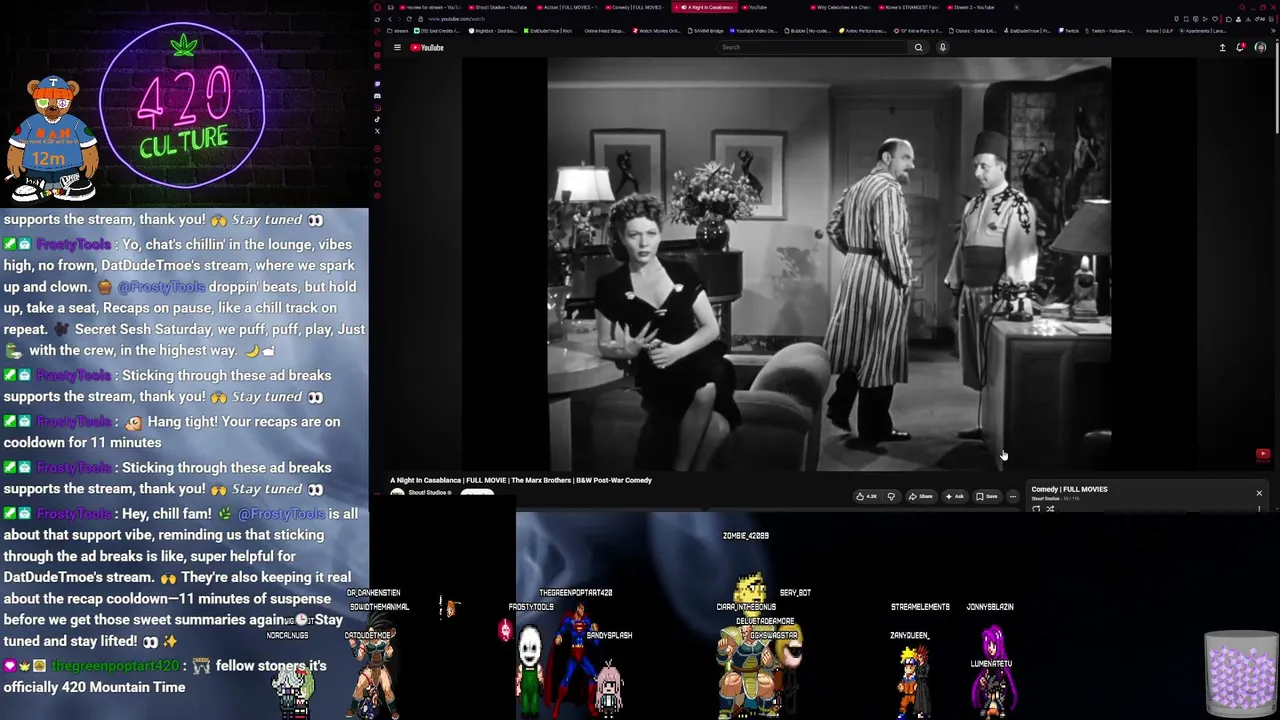The width and height of the screenshot is (1280, 720).
Task: Click the A Night in Casablanca video title
Action: pyautogui.click(x=521, y=480)
